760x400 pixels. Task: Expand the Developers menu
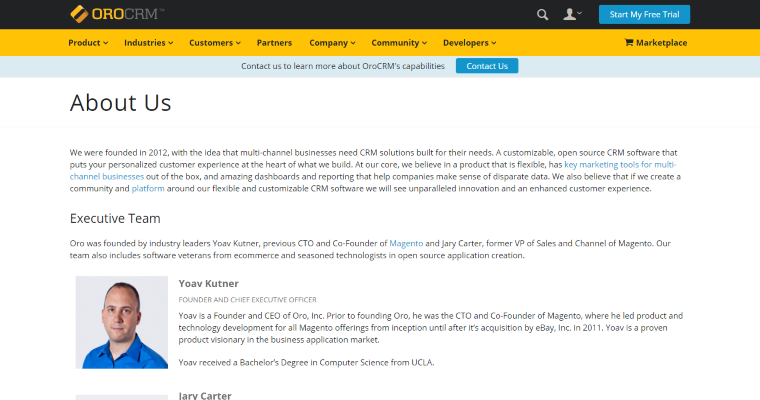(469, 43)
